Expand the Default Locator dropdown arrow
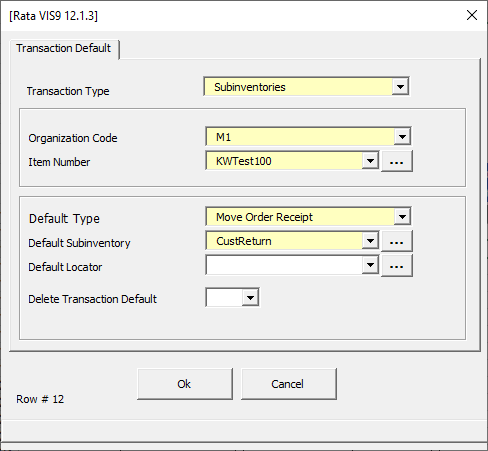This screenshot has width=488, height=451. tap(370, 265)
